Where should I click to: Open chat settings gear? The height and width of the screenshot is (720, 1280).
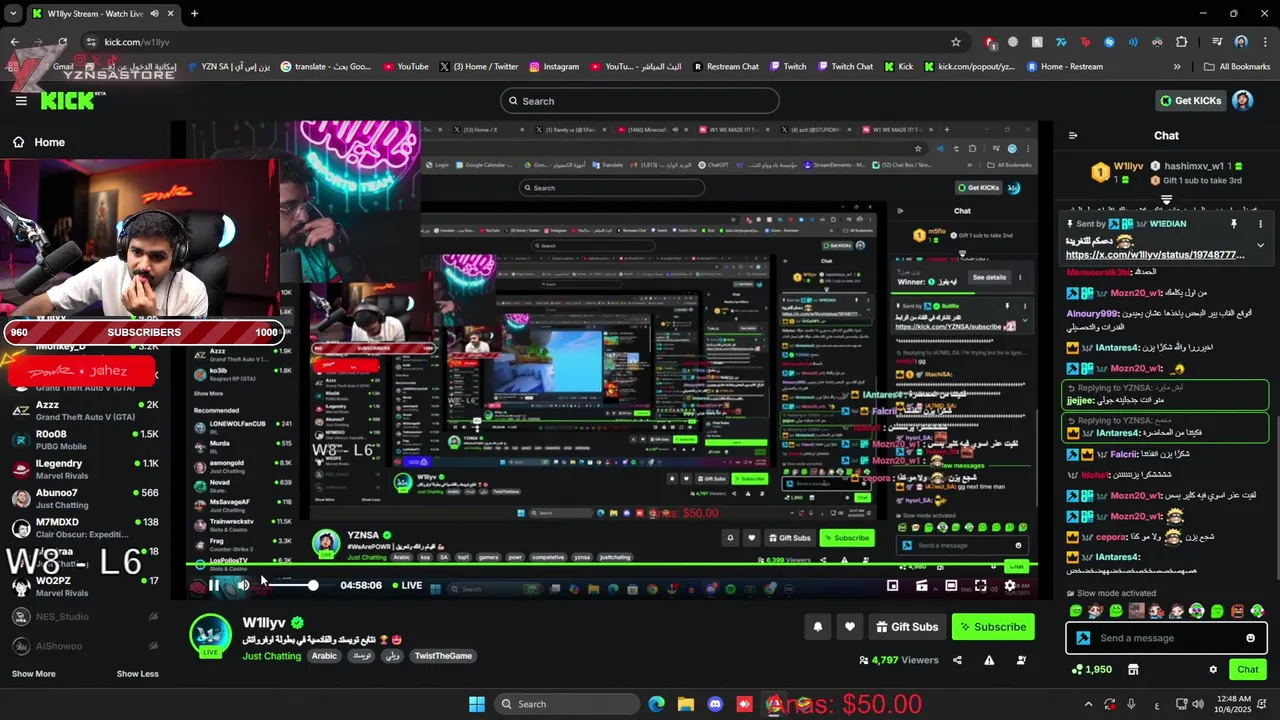click(1213, 669)
